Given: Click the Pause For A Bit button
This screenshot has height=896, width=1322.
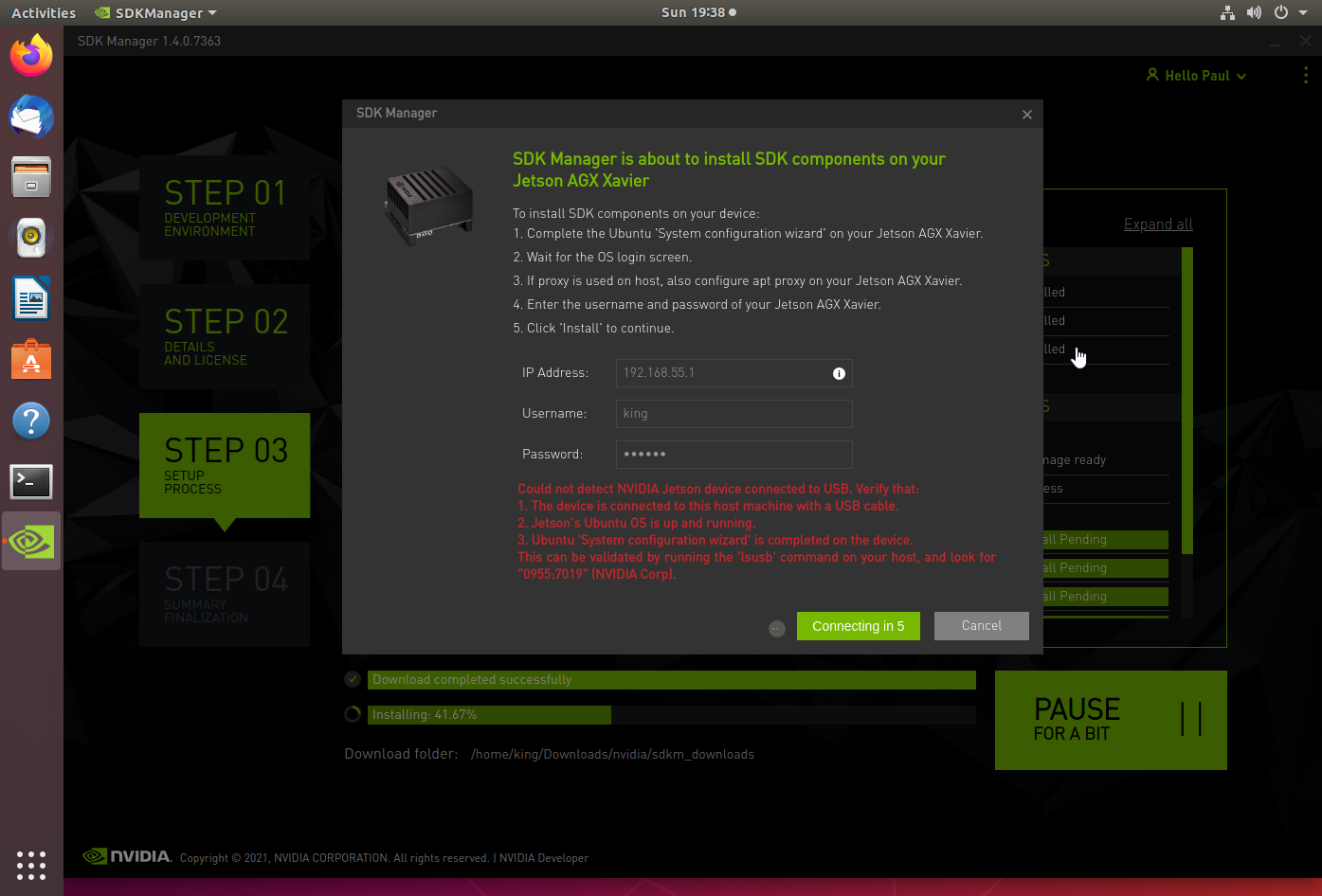Looking at the screenshot, I should coord(1111,720).
